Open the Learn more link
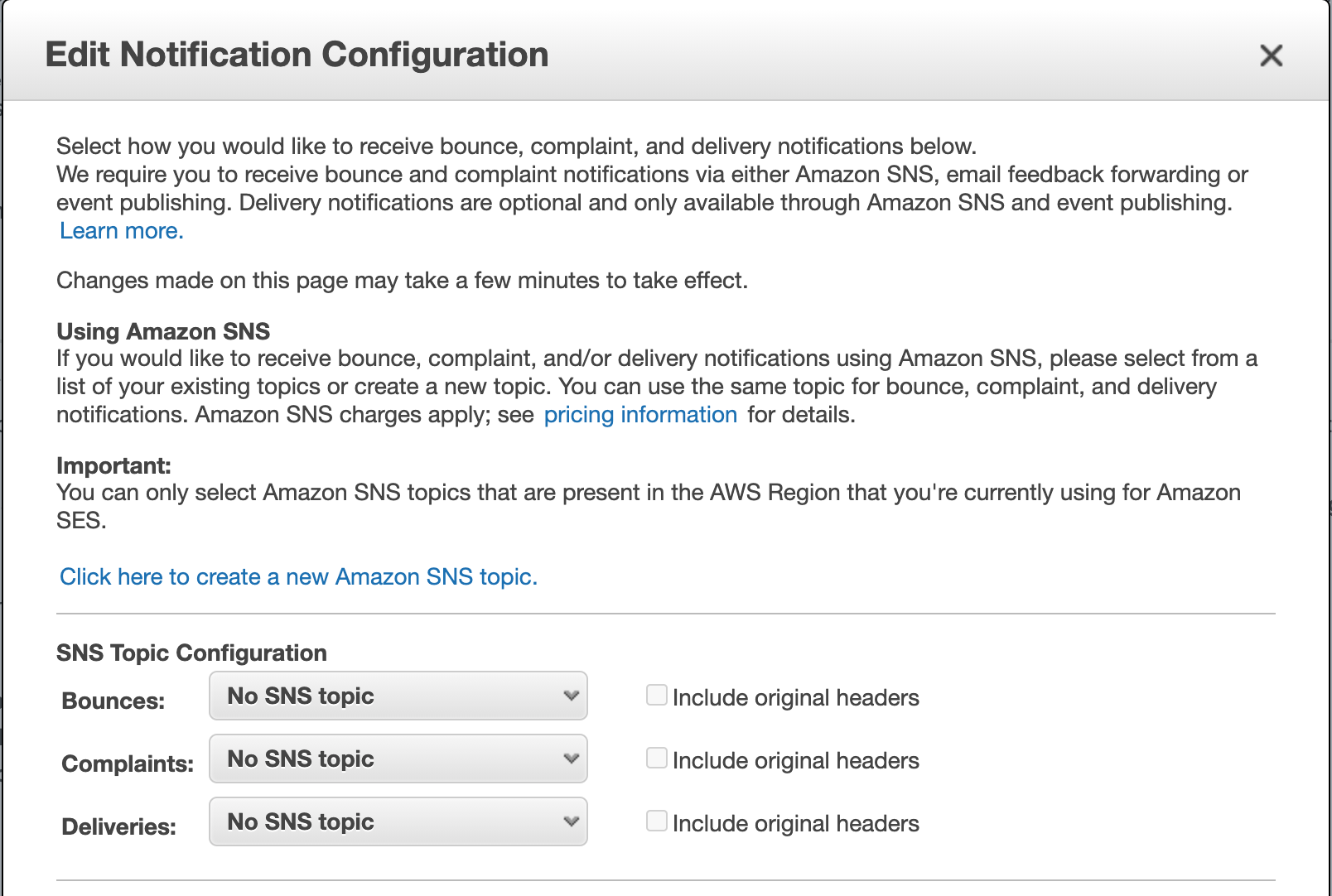The width and height of the screenshot is (1332, 896). click(x=121, y=231)
